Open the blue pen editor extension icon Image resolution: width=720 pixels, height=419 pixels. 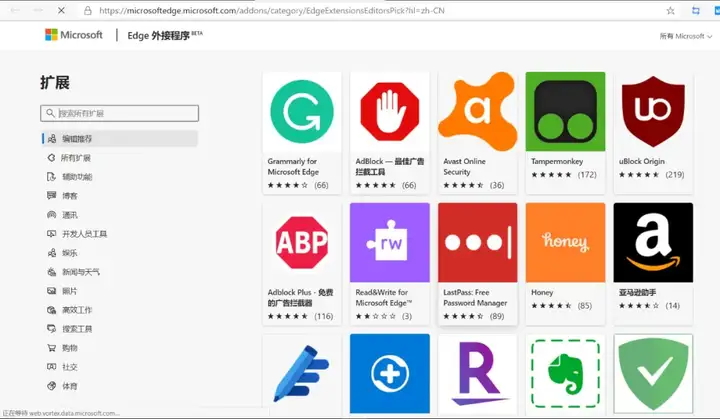tap(302, 374)
